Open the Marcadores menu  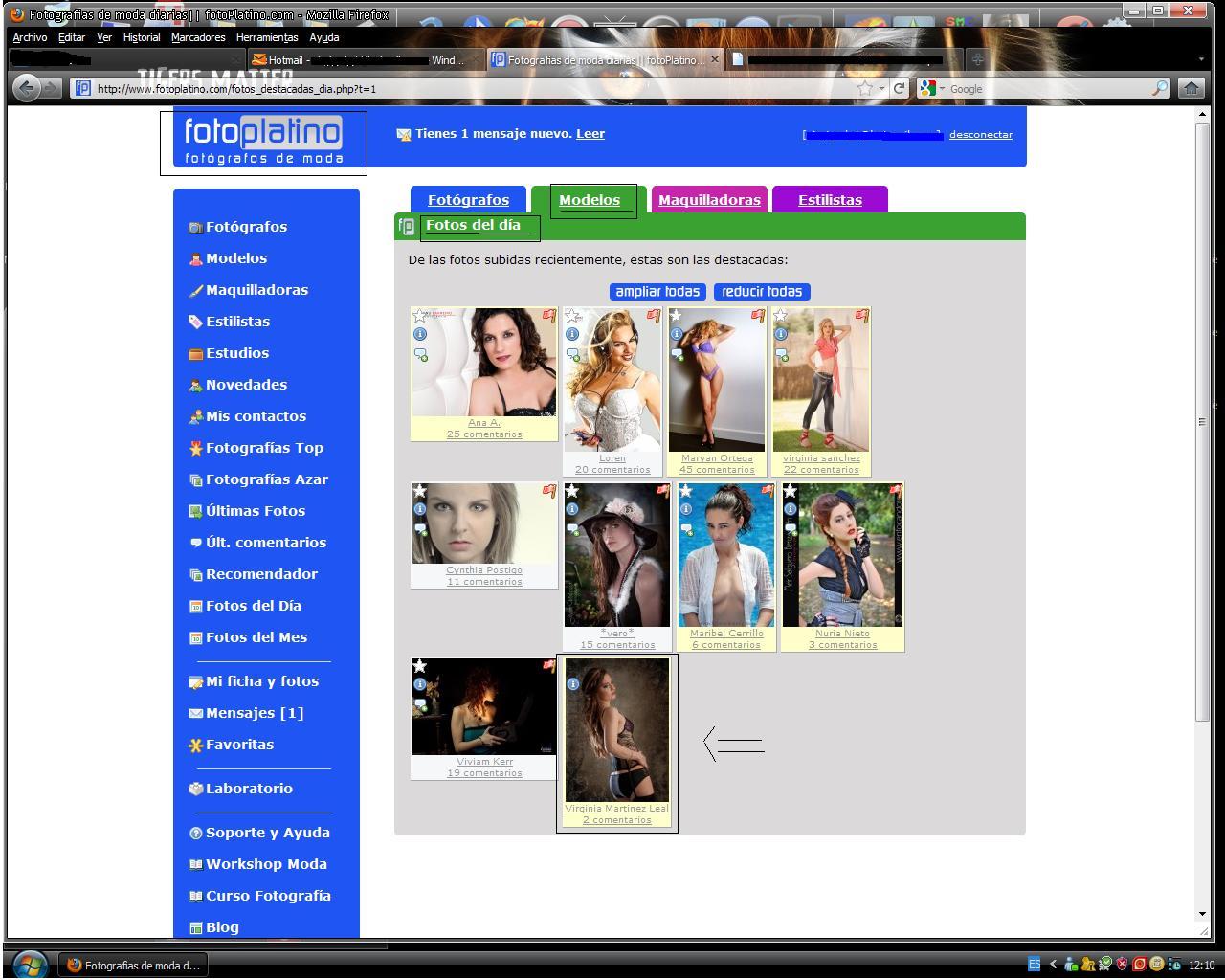pyautogui.click(x=198, y=37)
